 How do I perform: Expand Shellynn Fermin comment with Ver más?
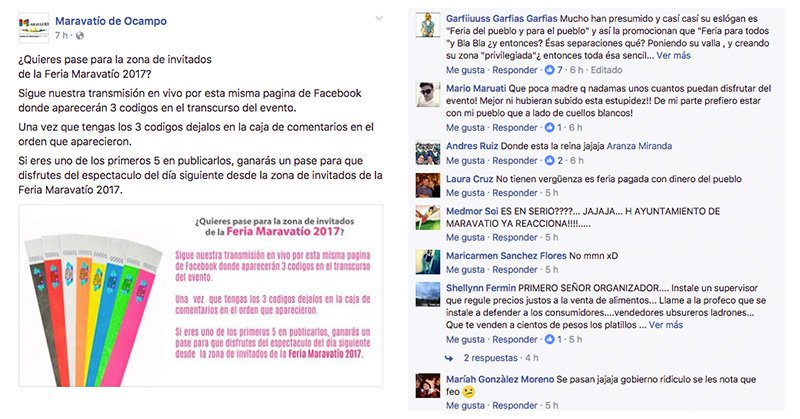click(665, 325)
